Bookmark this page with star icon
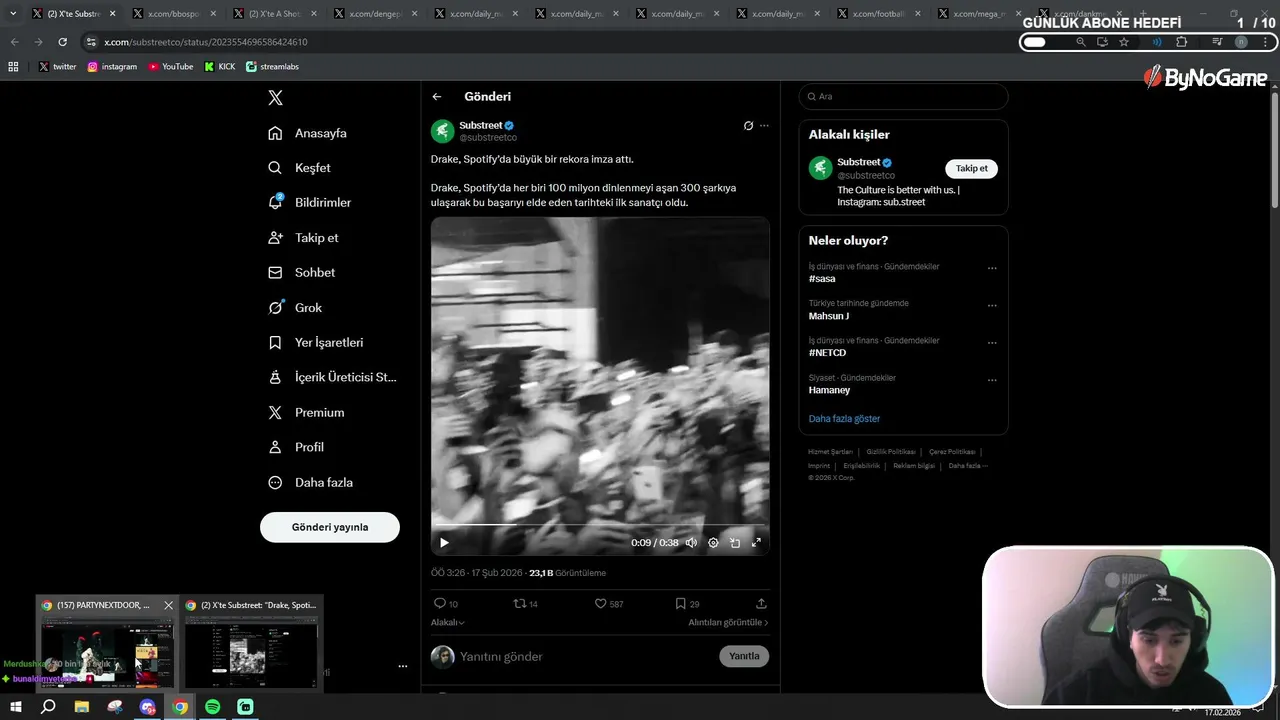1280x720 pixels. click(1124, 42)
